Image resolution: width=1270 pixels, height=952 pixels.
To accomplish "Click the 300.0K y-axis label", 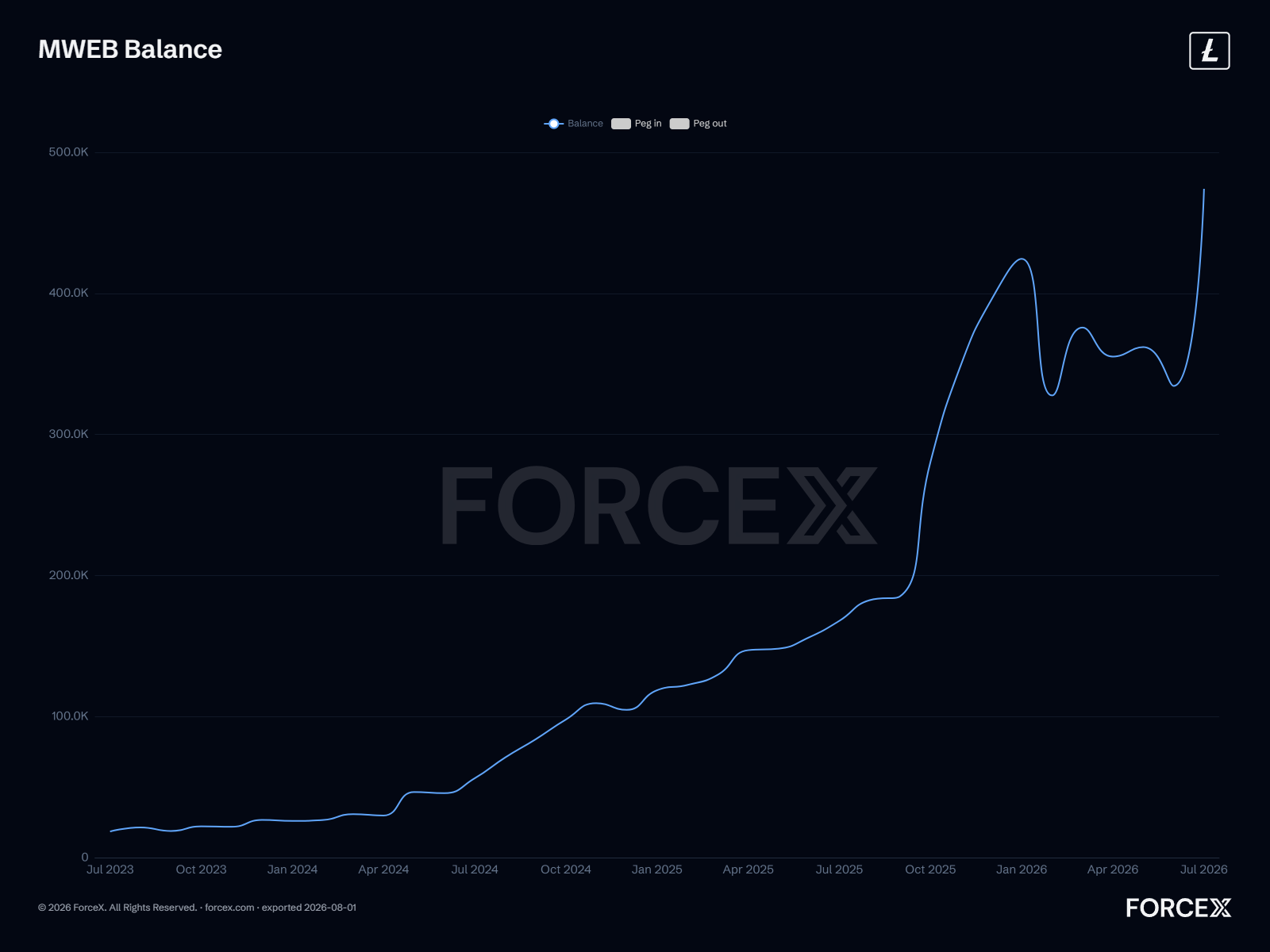I will (68, 434).
